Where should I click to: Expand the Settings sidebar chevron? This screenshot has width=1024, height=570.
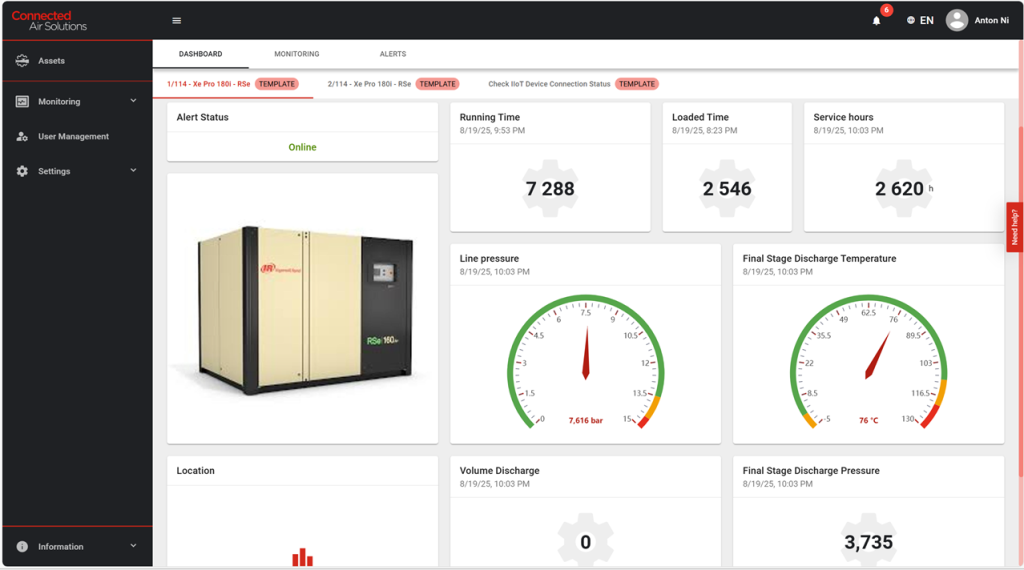(x=133, y=171)
